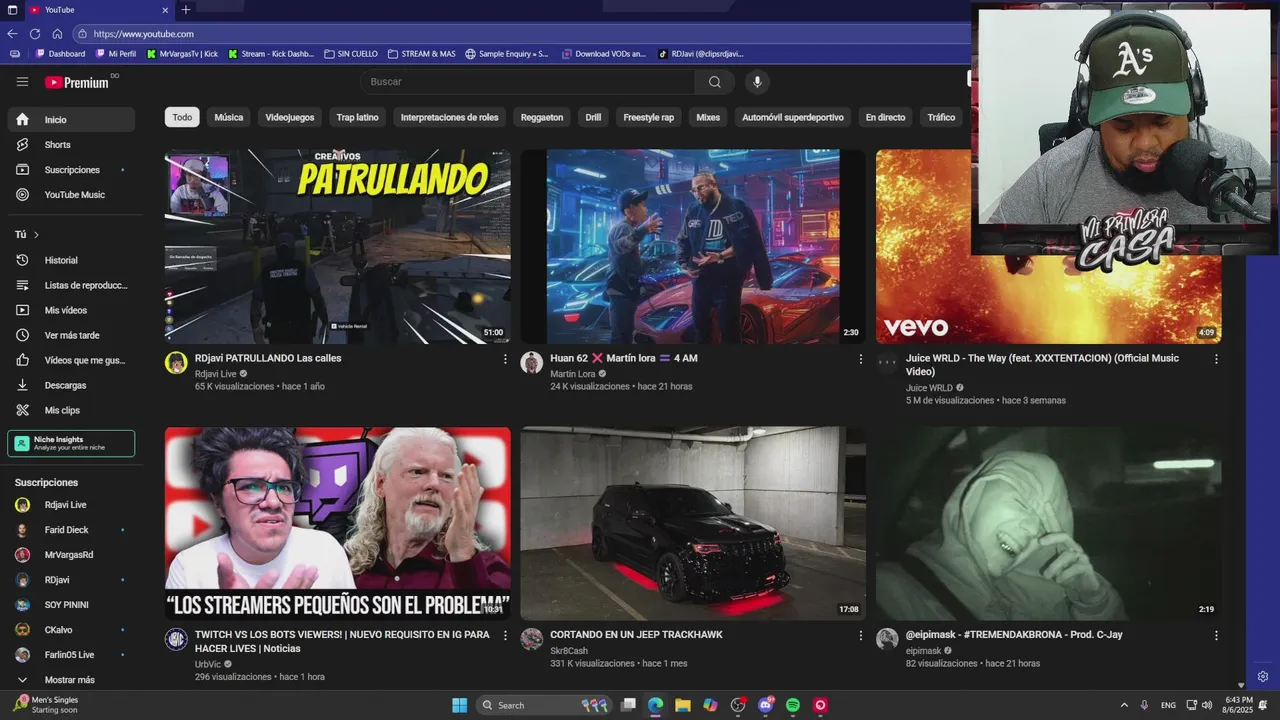Open Mis vídeos in the sidebar
This screenshot has height=720, width=1280.
(71, 310)
